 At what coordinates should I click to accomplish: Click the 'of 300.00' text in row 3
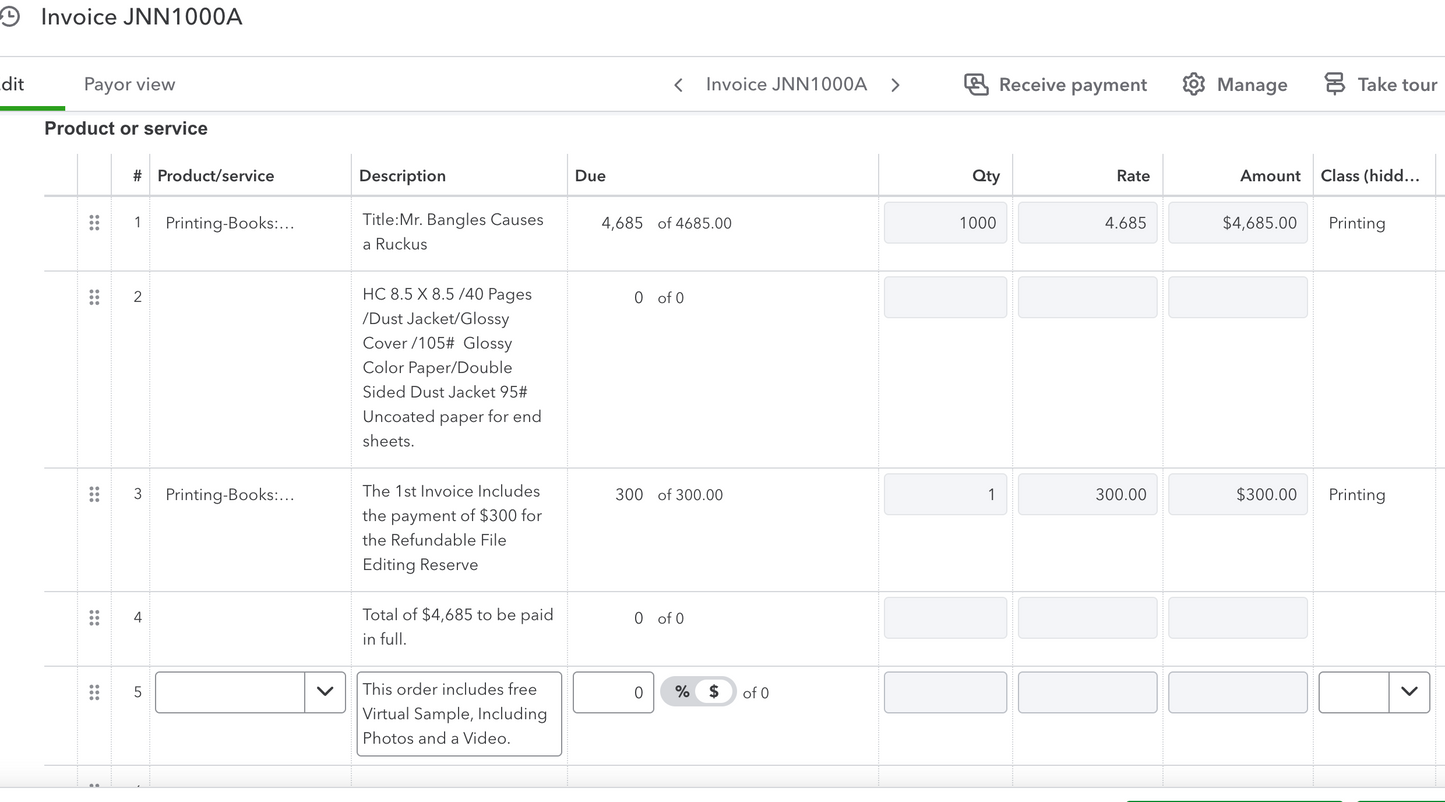(690, 495)
